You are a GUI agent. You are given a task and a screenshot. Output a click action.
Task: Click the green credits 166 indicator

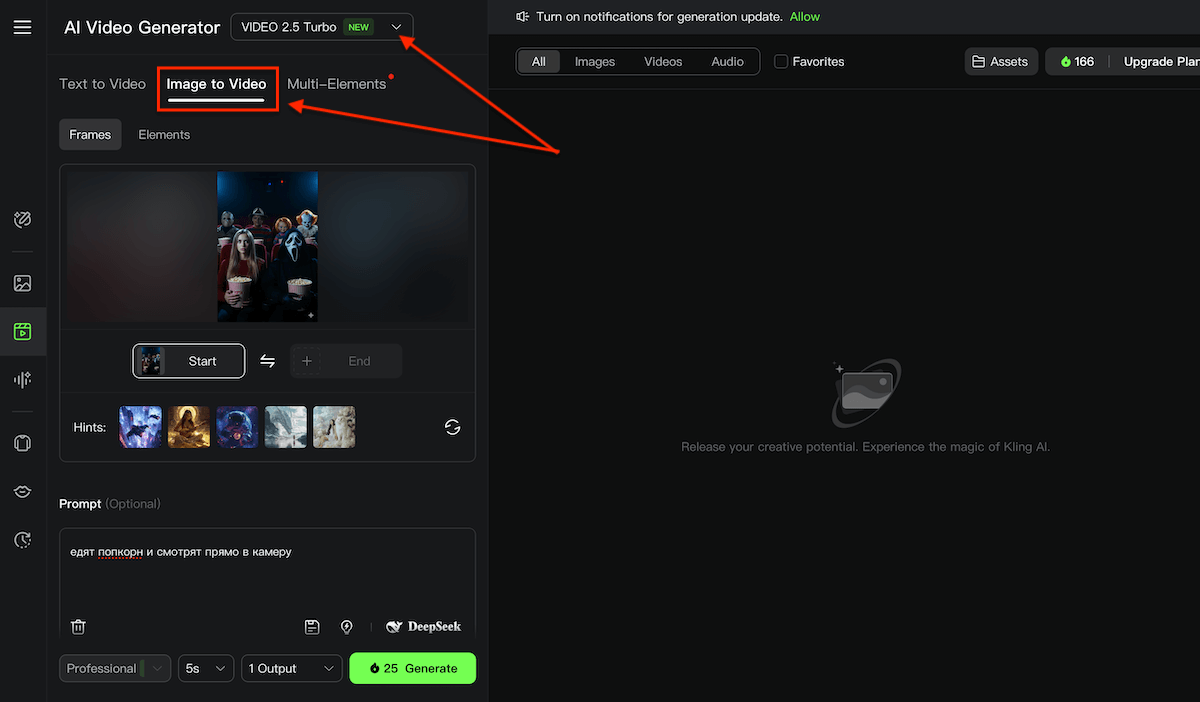tap(1077, 62)
